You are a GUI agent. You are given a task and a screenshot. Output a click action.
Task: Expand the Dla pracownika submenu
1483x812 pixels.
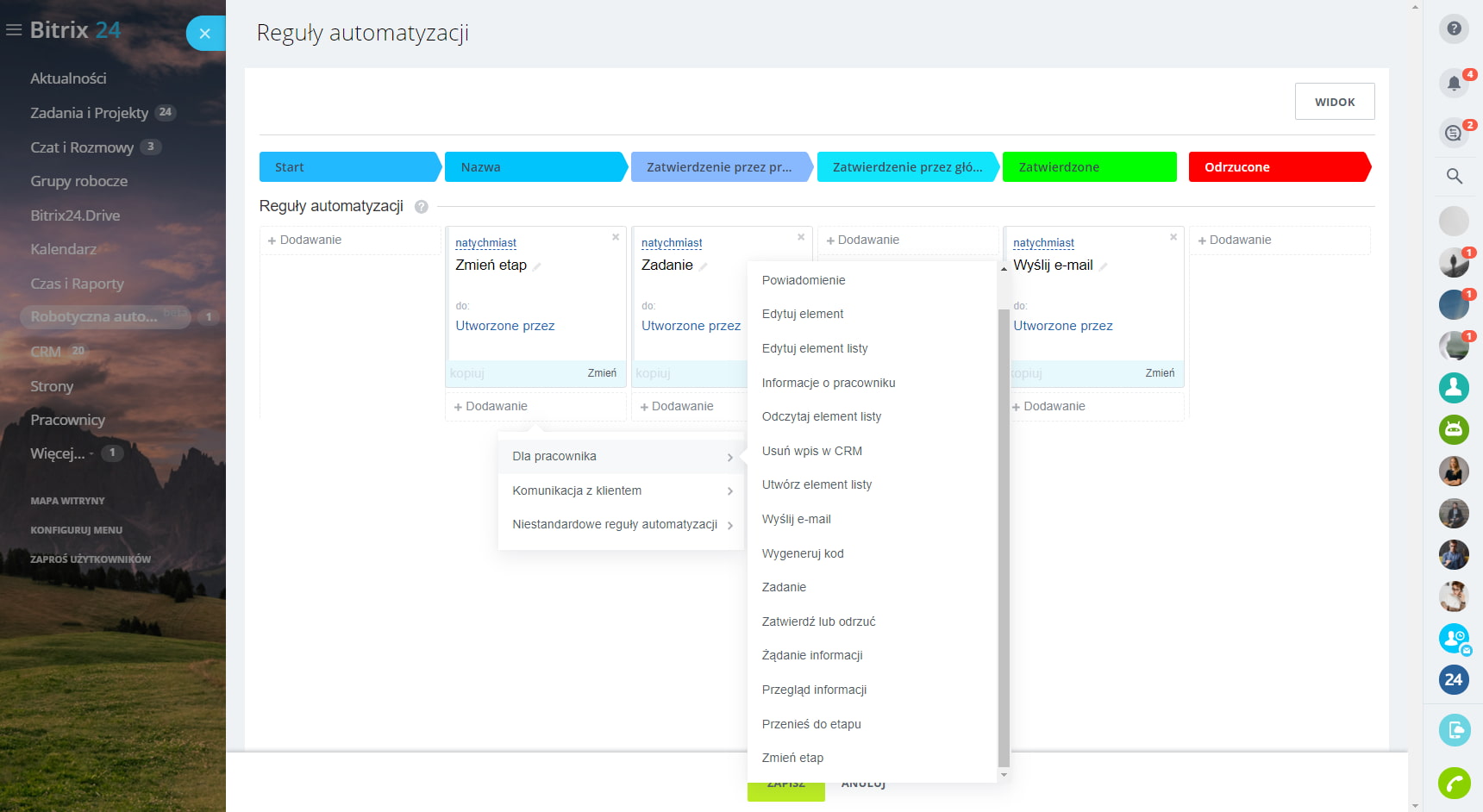click(x=621, y=457)
